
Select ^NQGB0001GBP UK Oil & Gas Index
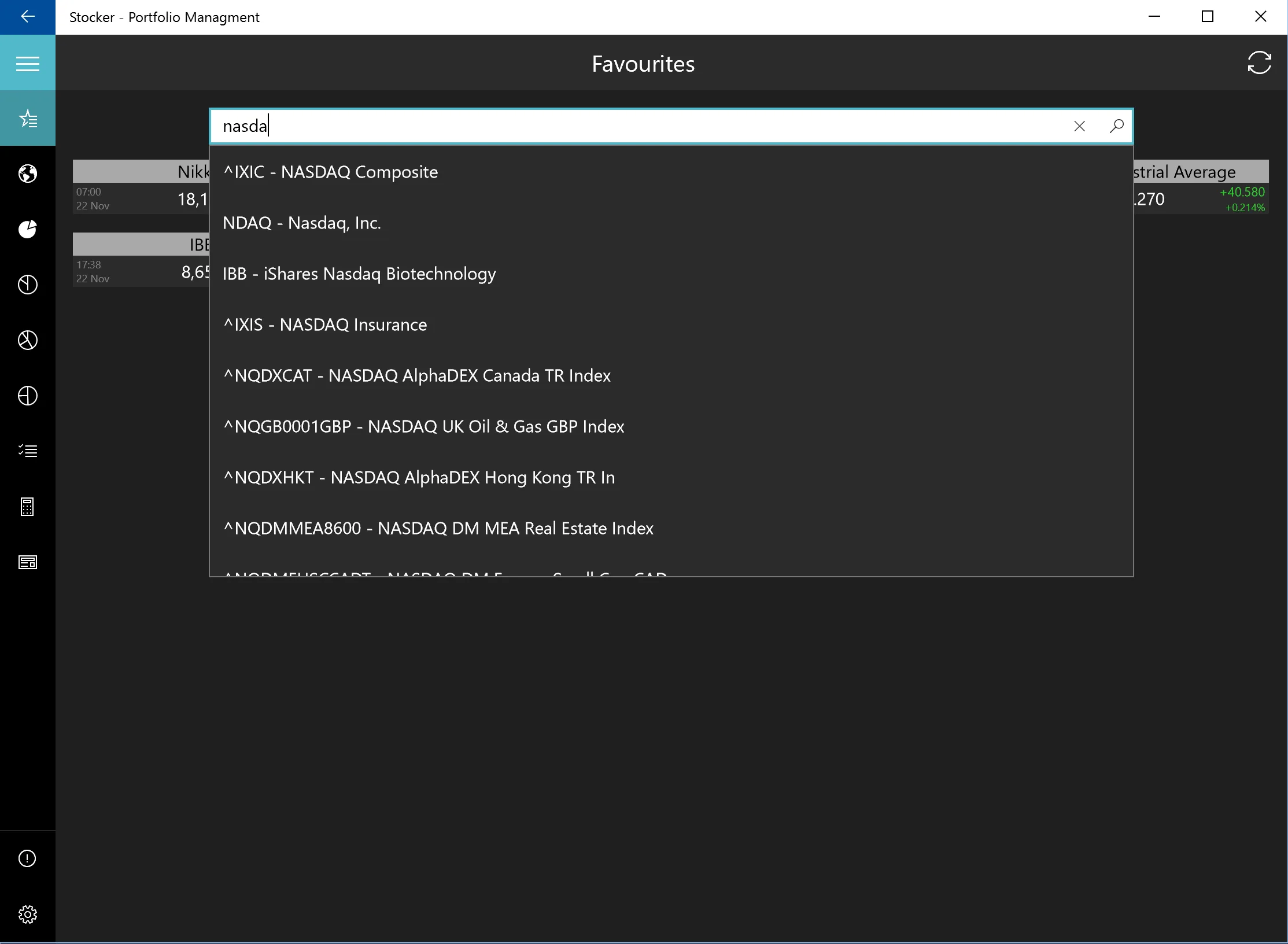(x=671, y=426)
